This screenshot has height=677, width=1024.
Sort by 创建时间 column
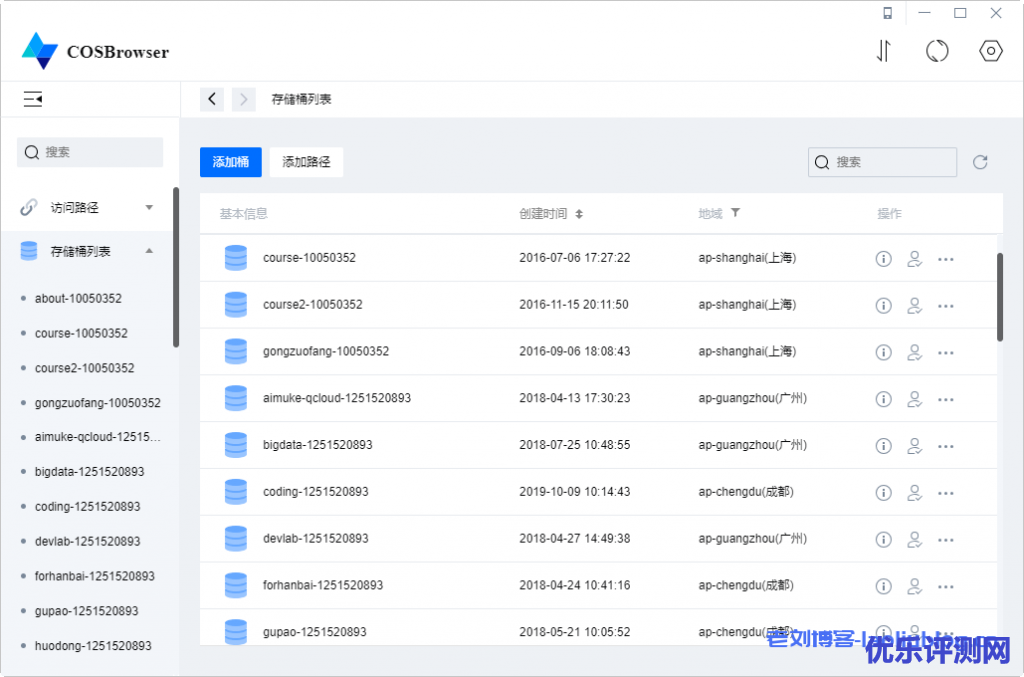[x=579, y=214]
